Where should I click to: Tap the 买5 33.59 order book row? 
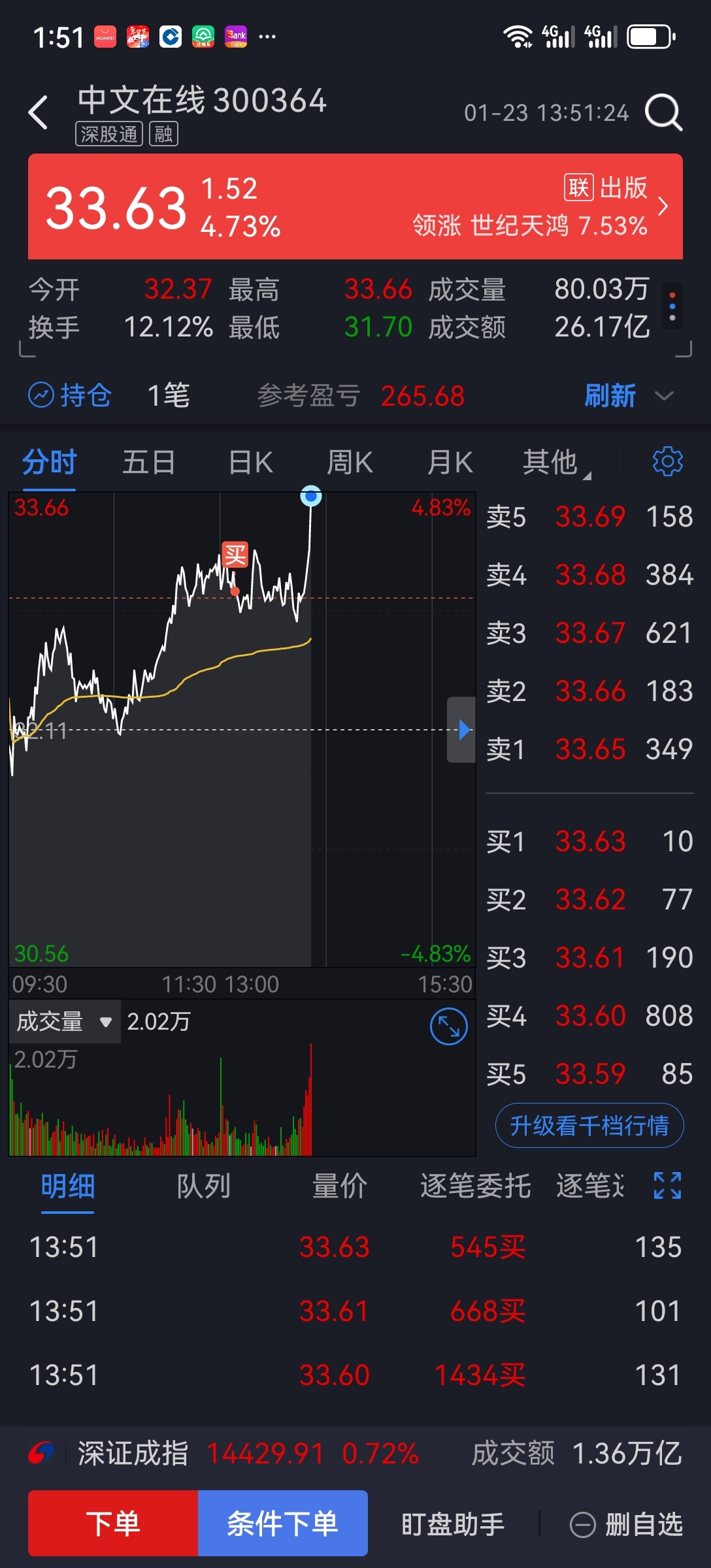[x=589, y=1074]
